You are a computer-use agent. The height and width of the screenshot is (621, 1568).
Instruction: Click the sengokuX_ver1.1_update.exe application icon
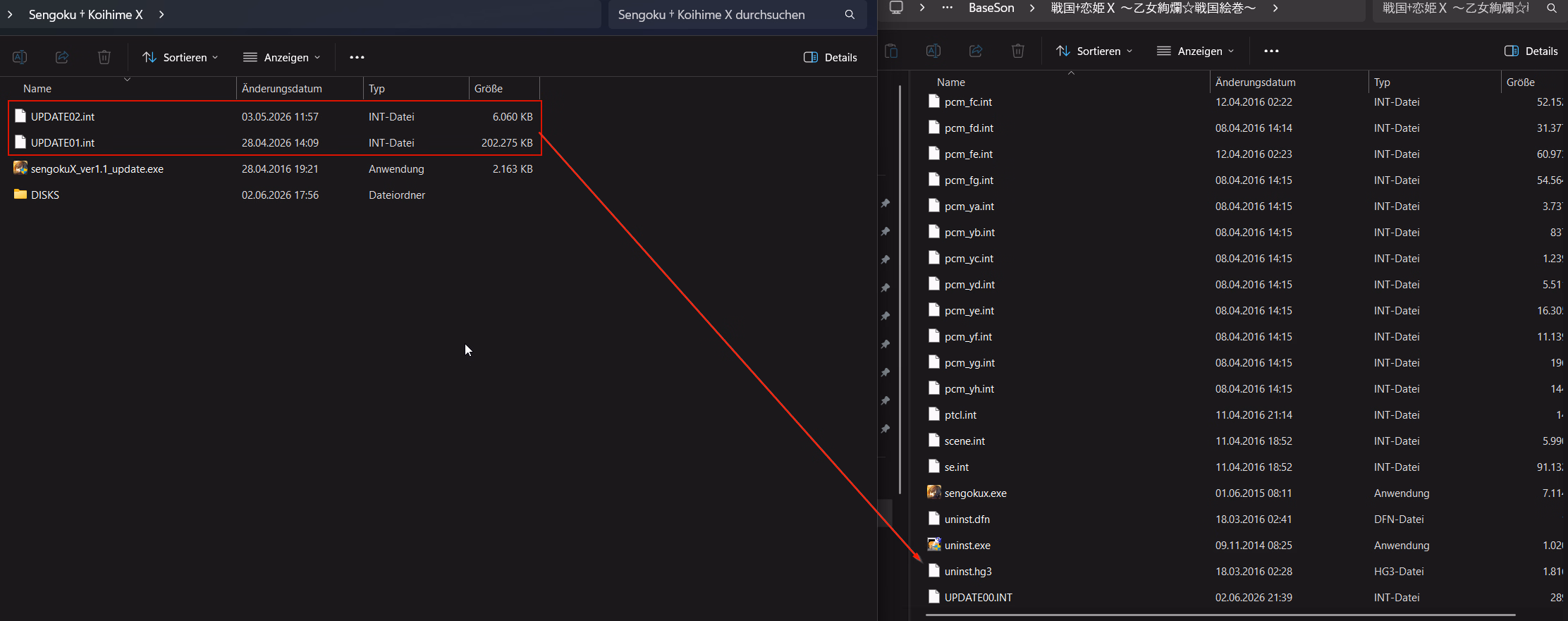20,168
